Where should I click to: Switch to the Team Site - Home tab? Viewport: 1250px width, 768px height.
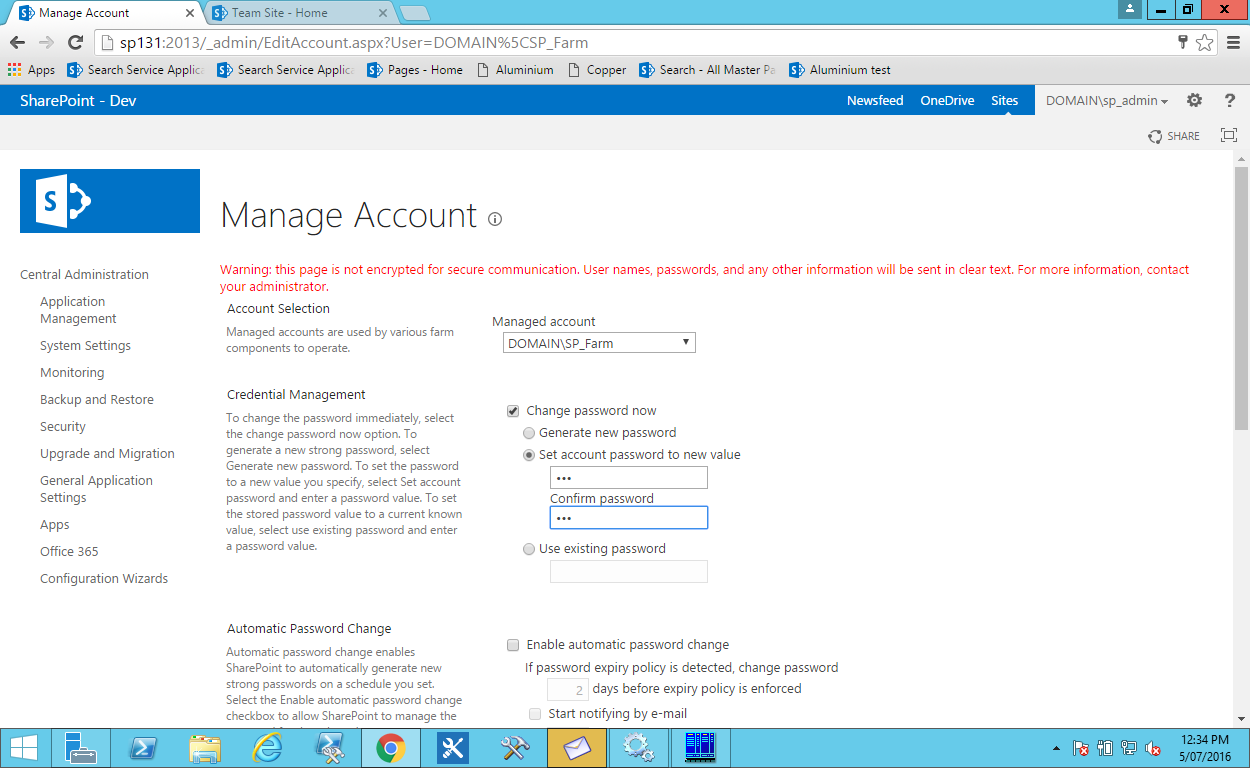299,13
